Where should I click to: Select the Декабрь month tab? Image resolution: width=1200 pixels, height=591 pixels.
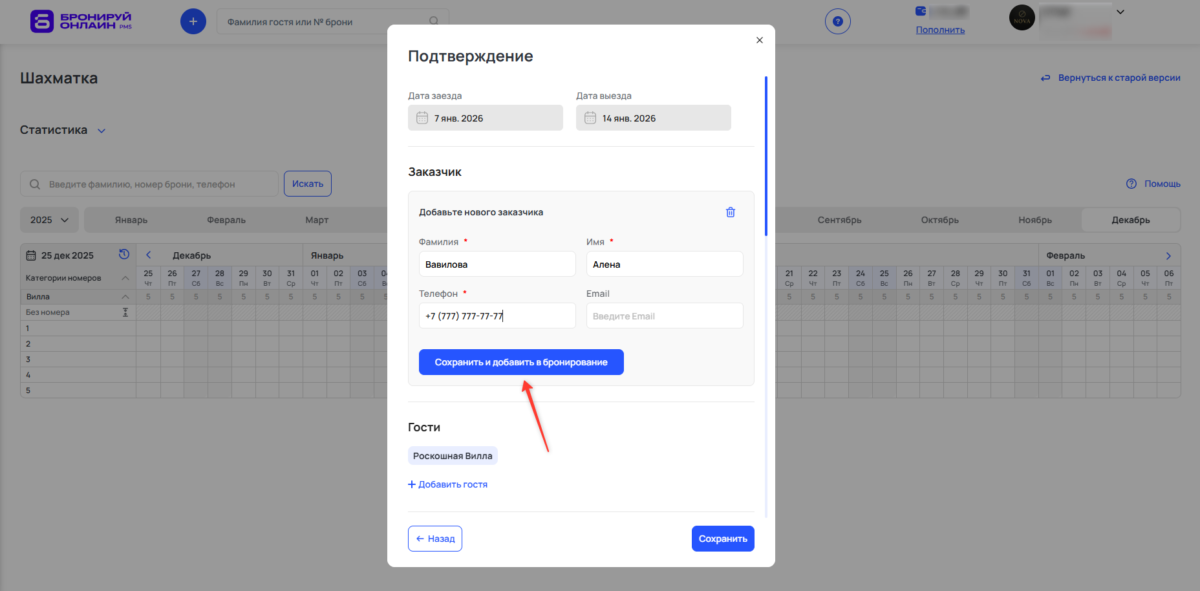coord(1131,219)
